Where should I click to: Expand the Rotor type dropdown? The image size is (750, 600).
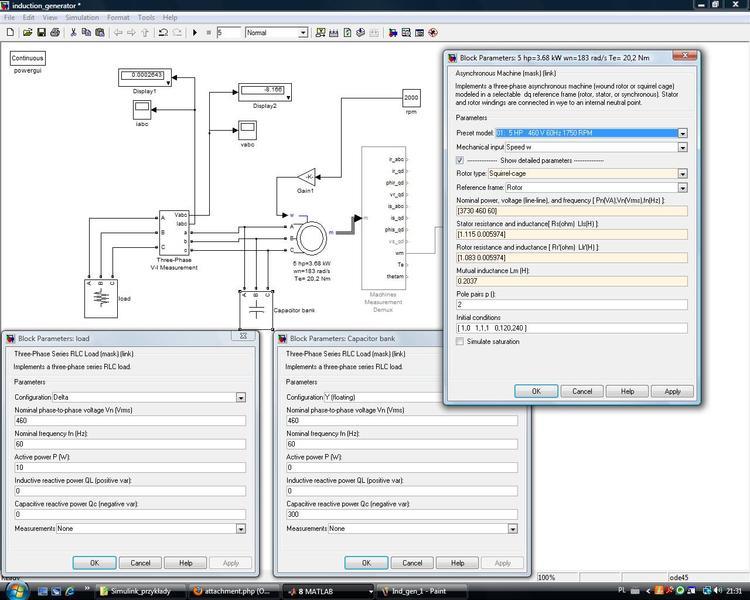pyautogui.click(x=683, y=174)
